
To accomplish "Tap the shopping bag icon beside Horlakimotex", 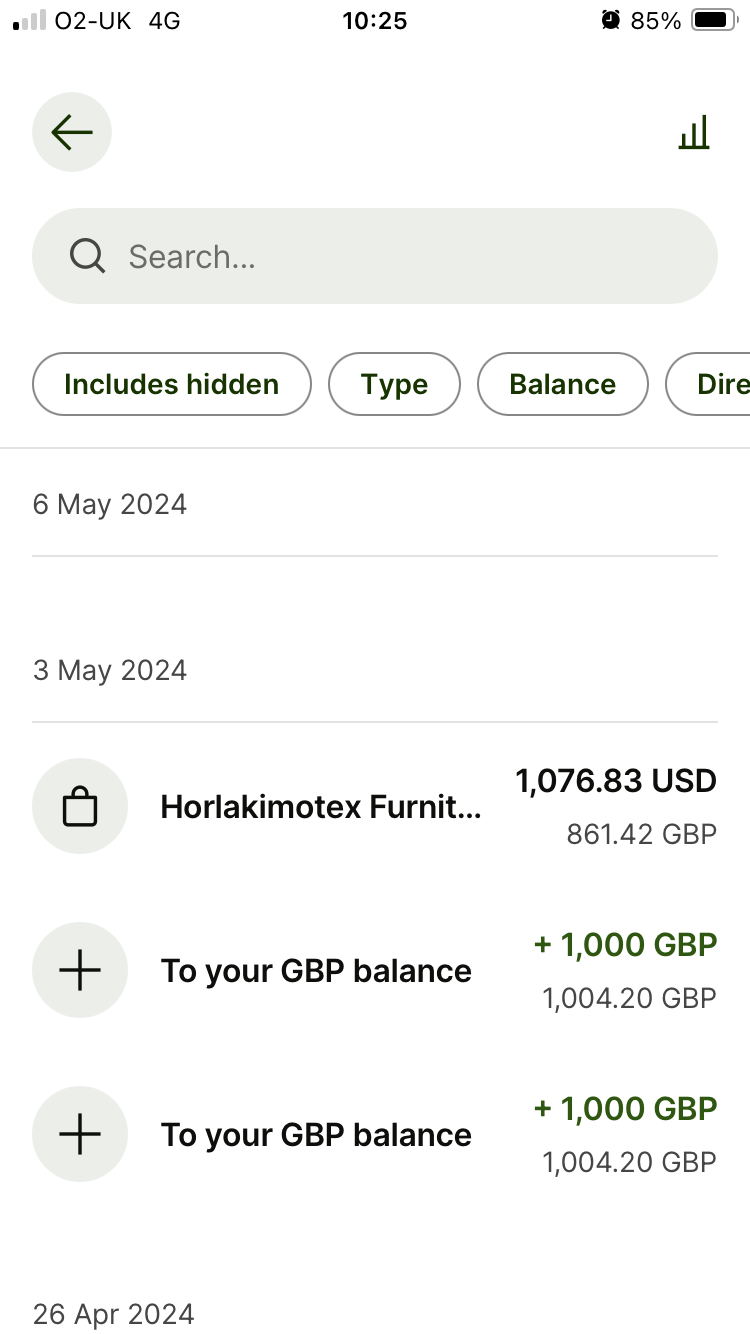I will tap(80, 806).
